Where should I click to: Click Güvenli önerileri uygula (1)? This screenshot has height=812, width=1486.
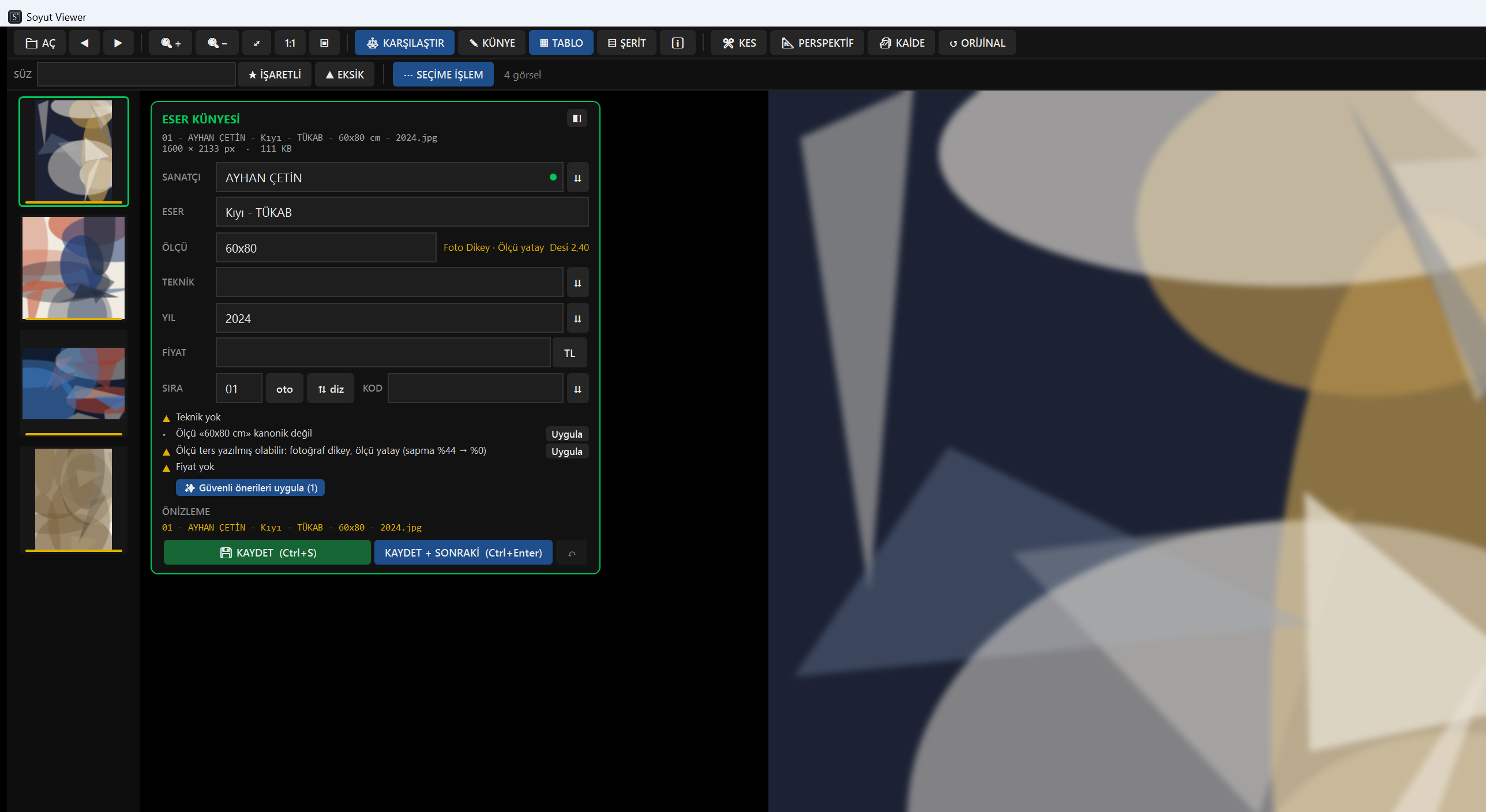250,488
